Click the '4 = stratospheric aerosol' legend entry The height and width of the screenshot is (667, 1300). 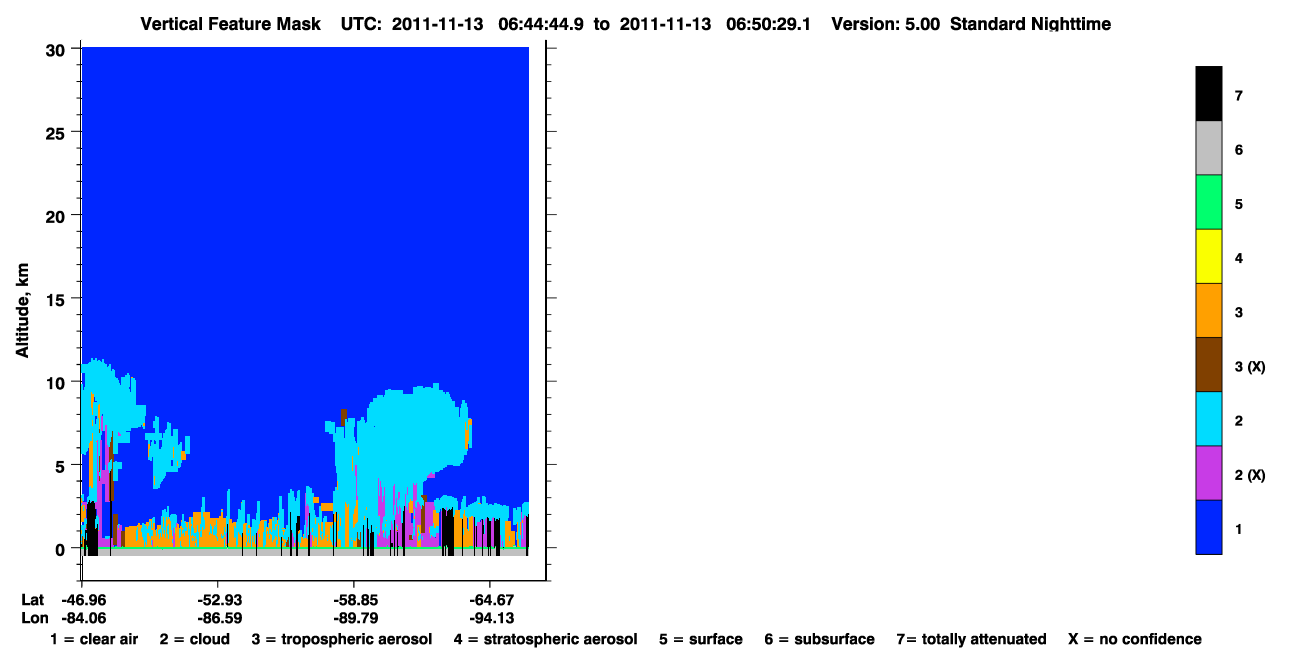[x=546, y=639]
